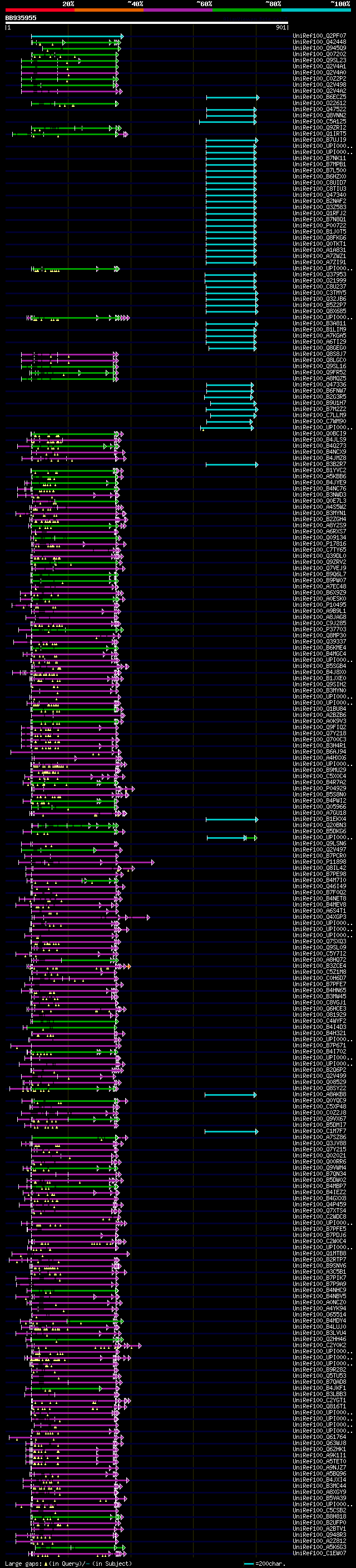The width and height of the screenshot is (356, 1568).
Task: Click the orange ~40% identity legend segment
Action: point(109,10)
